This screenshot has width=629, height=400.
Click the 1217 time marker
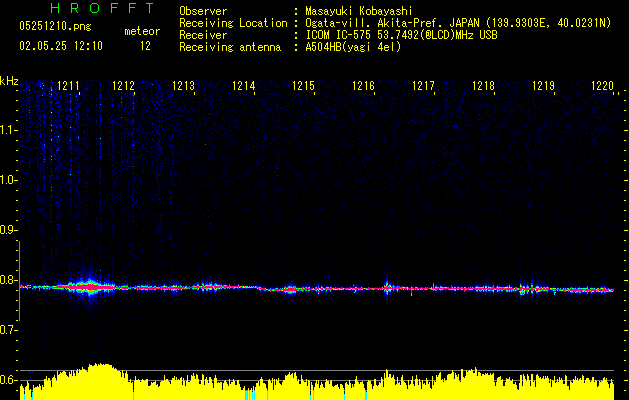(x=423, y=86)
